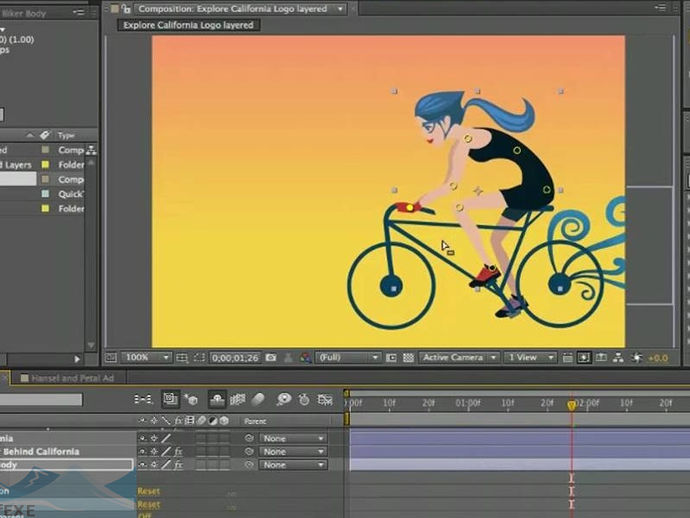The width and height of the screenshot is (690, 518).
Task: Click Collapse Transformations header switch icon
Action: (x=154, y=421)
